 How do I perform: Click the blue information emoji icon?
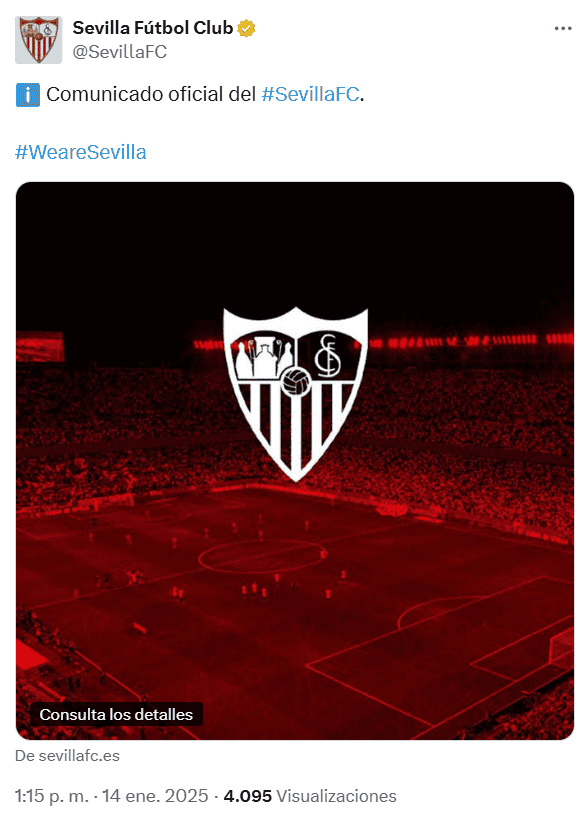(28, 95)
